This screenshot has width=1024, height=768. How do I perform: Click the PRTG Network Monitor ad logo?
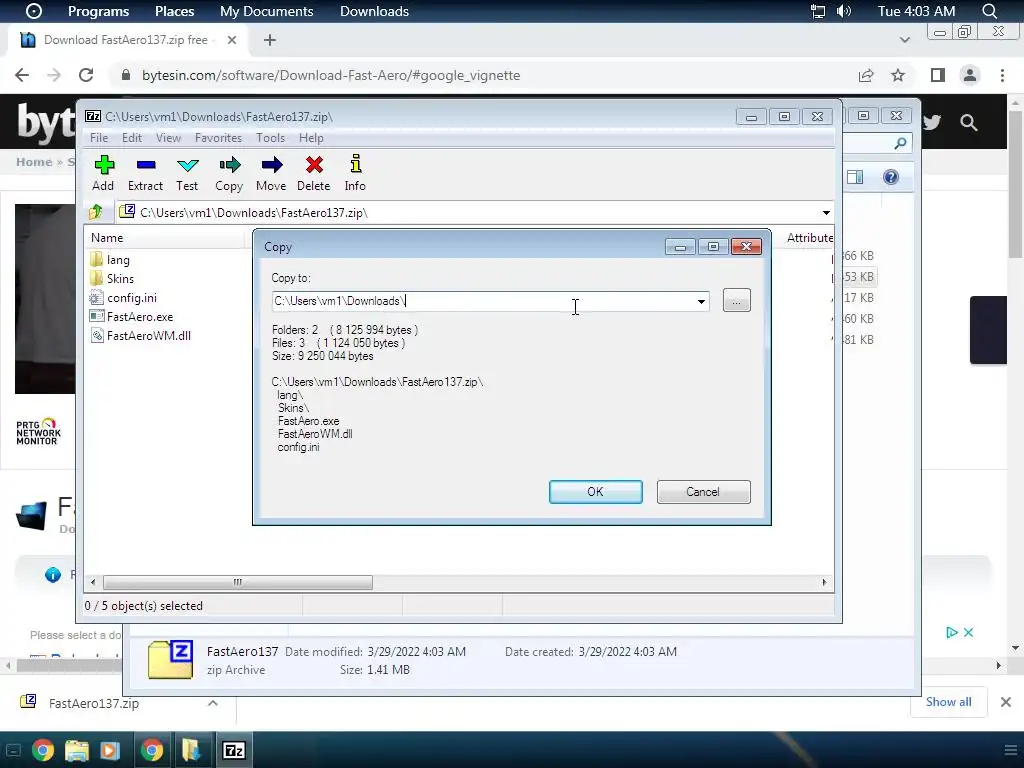39,432
